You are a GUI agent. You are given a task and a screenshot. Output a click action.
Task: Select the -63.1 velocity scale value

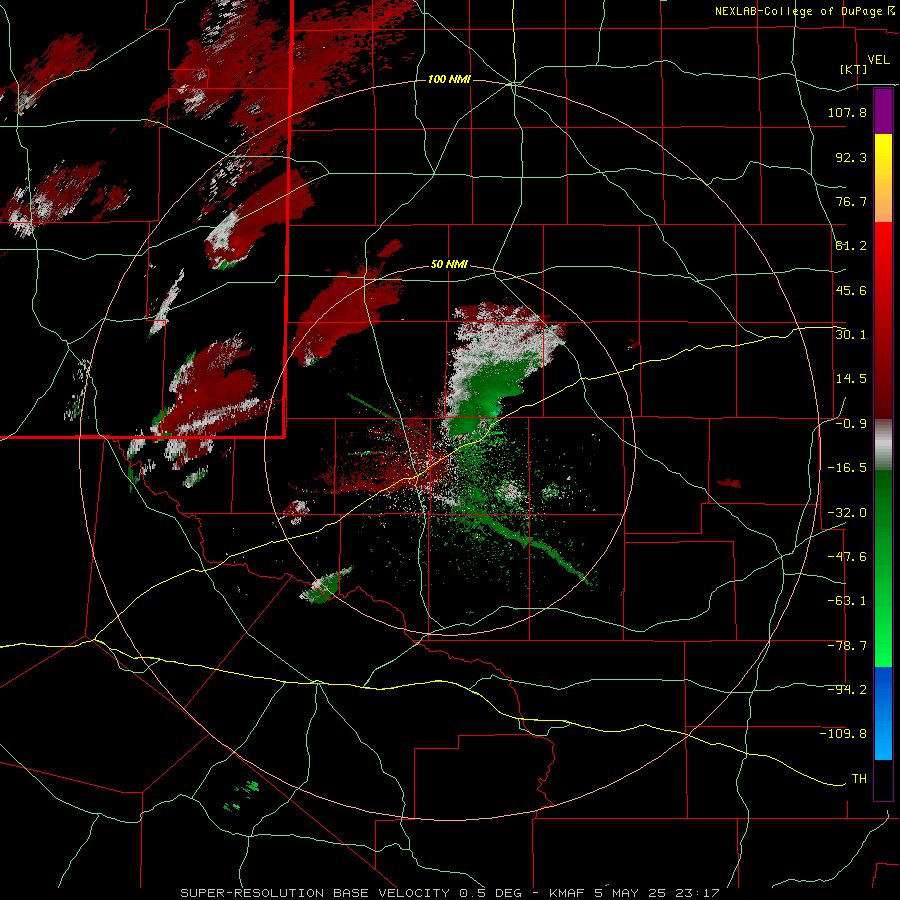click(847, 601)
